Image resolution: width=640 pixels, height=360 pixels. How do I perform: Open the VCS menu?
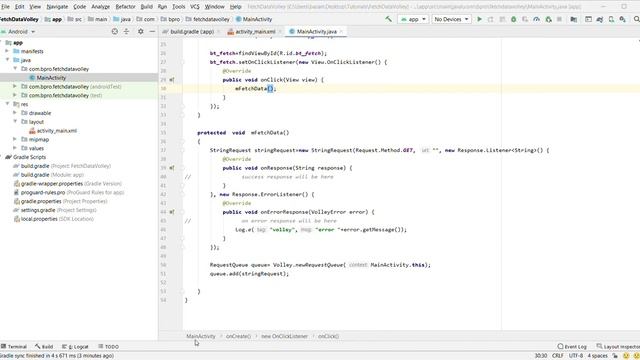point(195,7)
